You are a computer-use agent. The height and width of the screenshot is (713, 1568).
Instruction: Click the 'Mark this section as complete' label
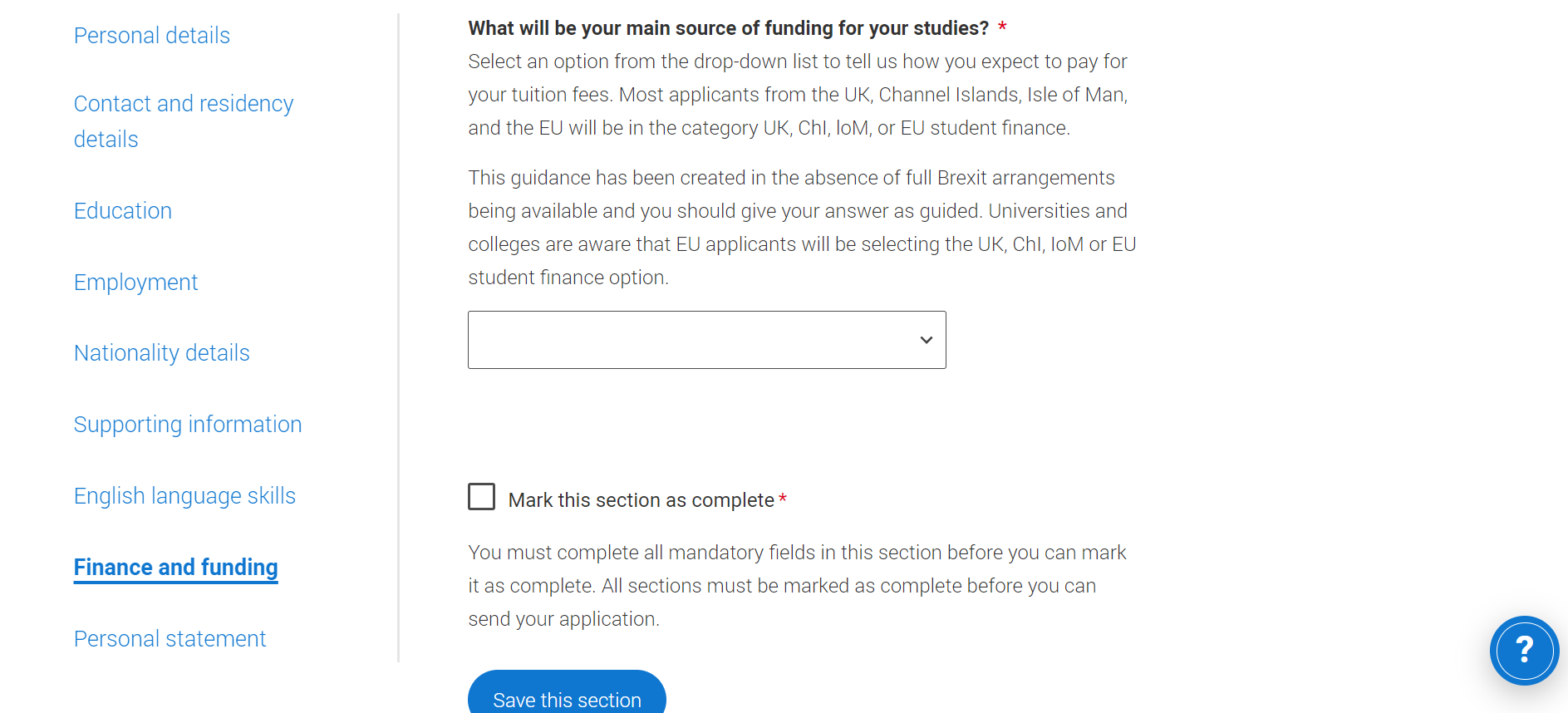tap(641, 500)
